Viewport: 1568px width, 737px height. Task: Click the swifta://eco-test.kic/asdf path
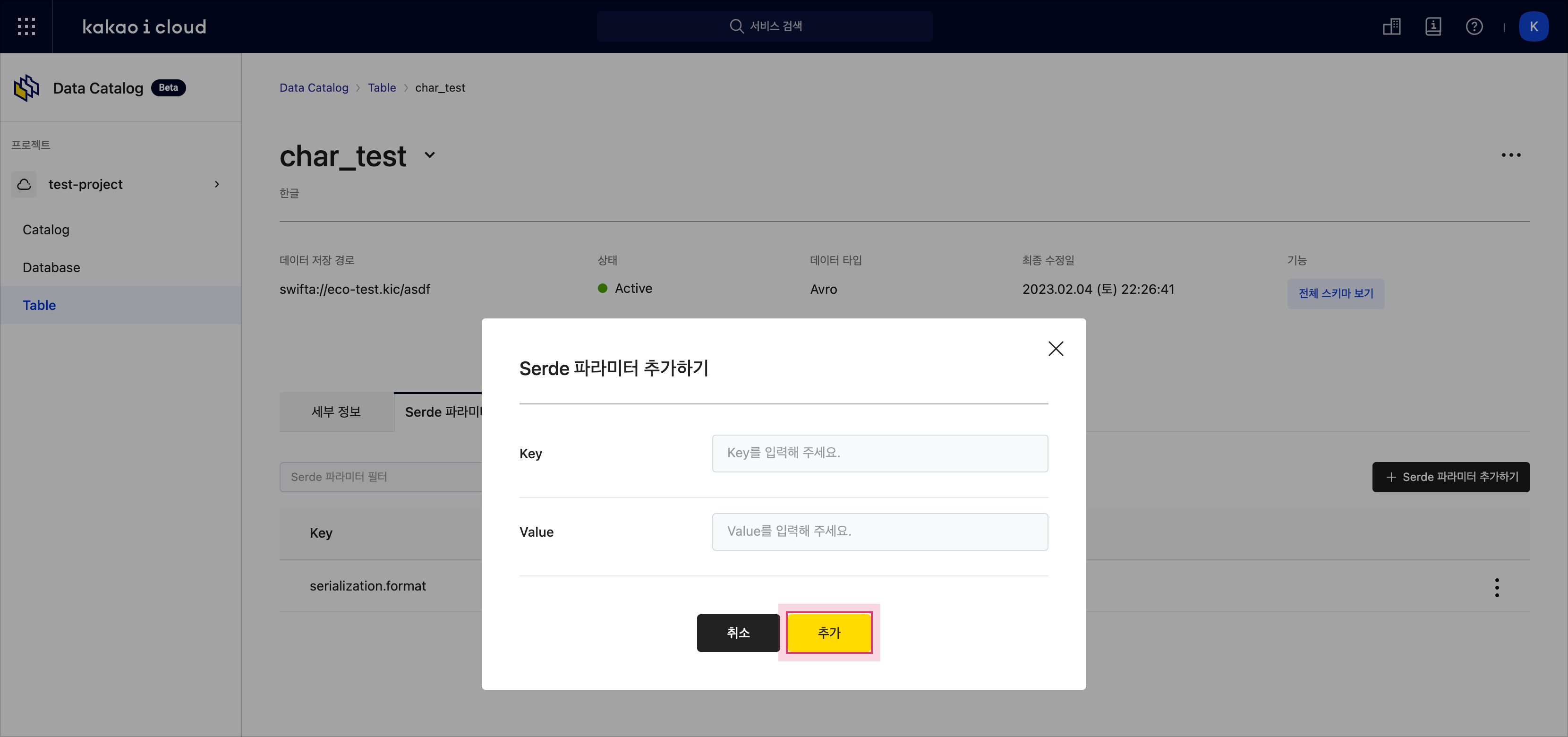tap(355, 289)
